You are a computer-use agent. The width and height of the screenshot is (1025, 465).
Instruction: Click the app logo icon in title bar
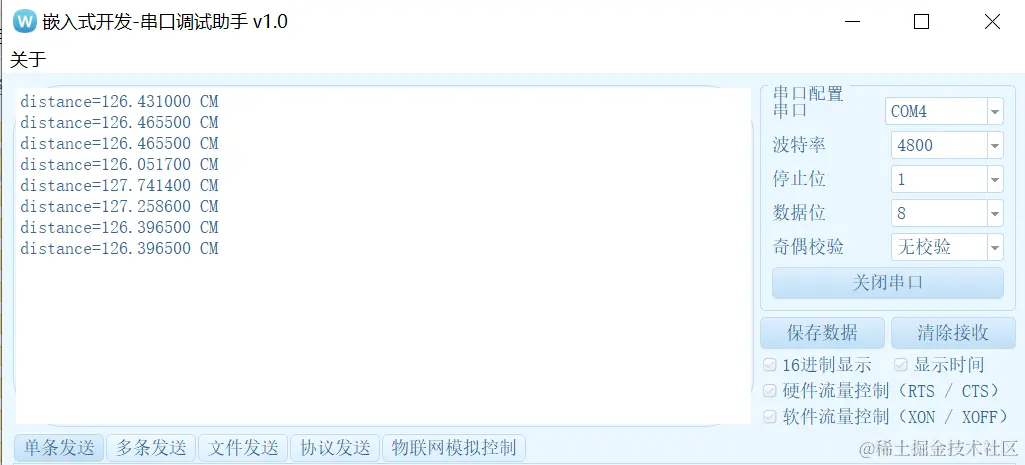coord(25,22)
